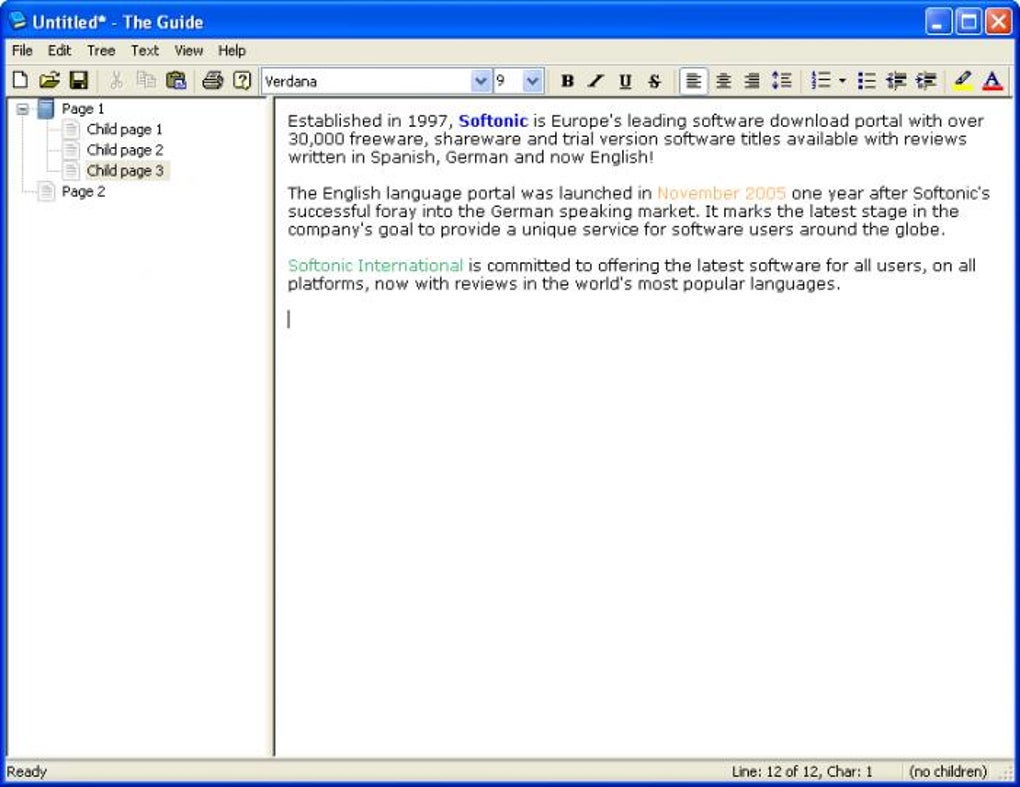Click the increase indent icon
Image resolution: width=1020 pixels, height=787 pixels.
[x=926, y=81]
